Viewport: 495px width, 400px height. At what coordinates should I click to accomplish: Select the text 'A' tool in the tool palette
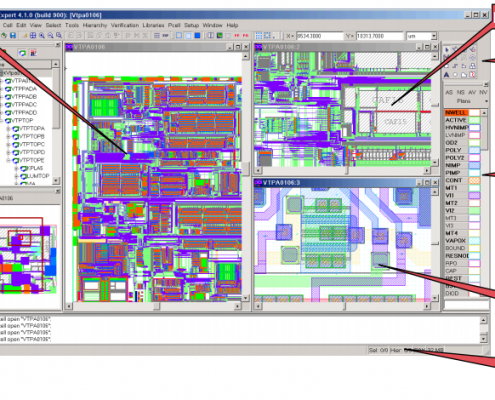pyautogui.click(x=446, y=75)
